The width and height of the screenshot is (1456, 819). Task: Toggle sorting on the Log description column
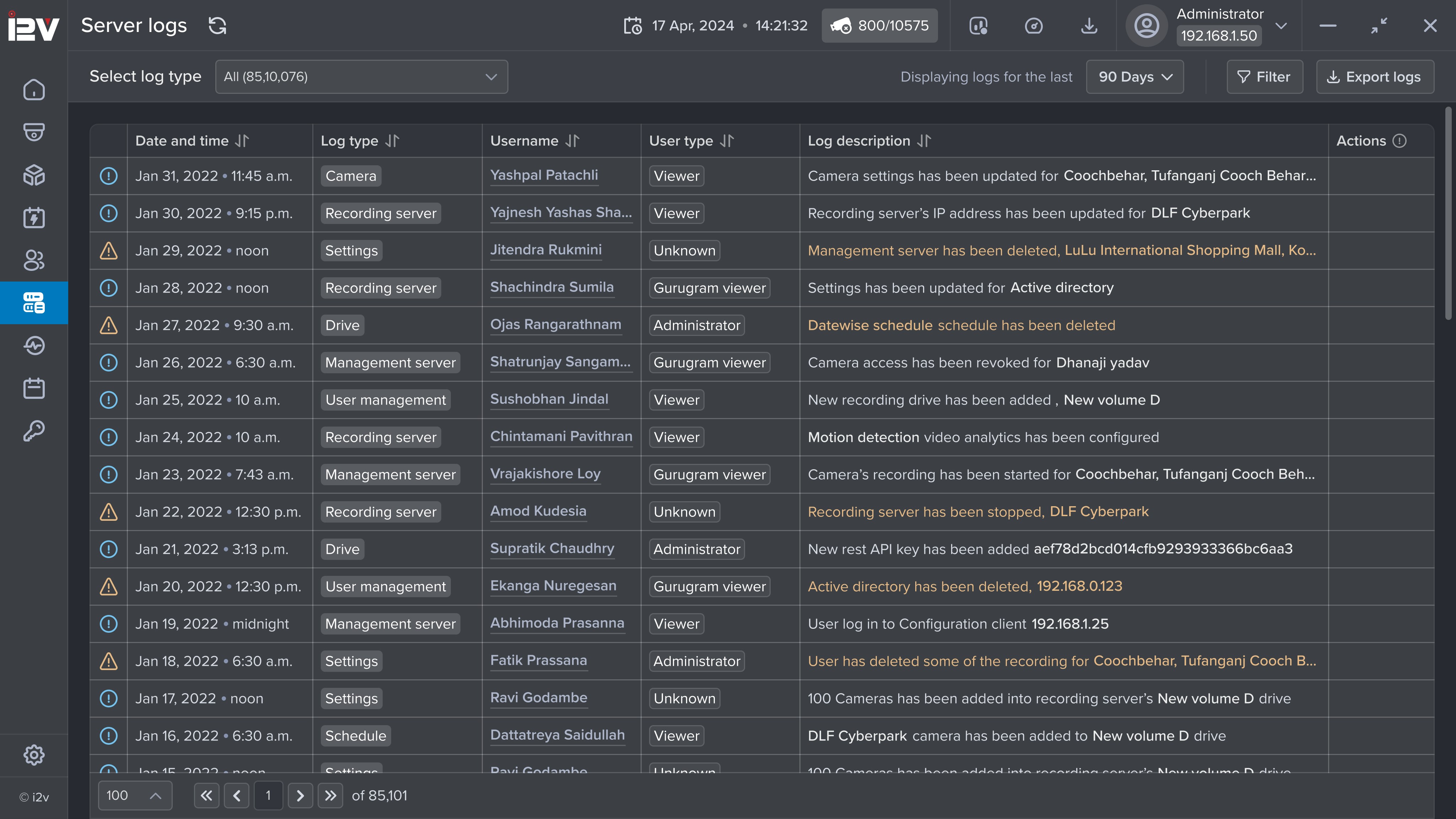coord(924,141)
